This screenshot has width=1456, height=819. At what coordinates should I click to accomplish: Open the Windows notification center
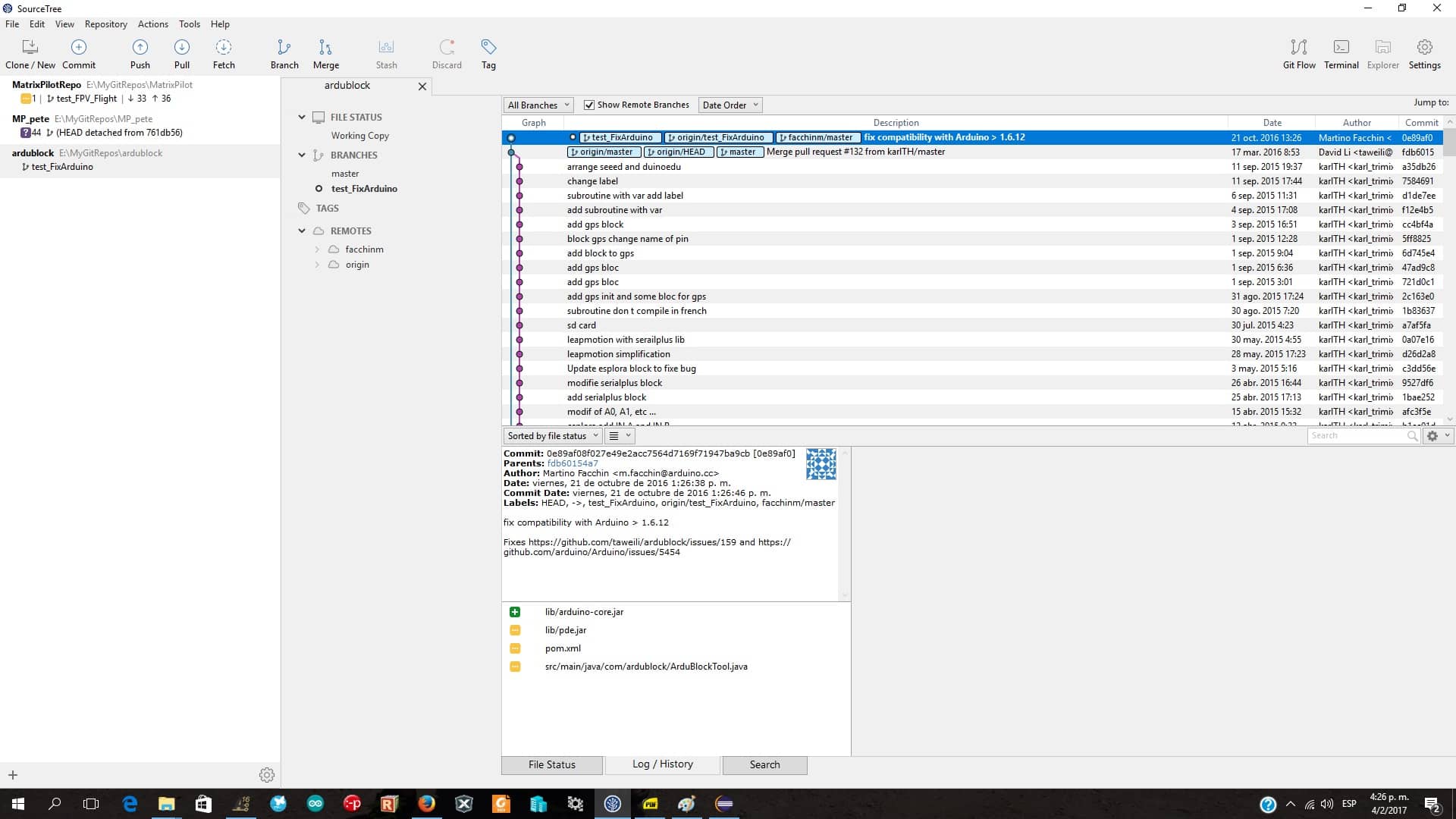pyautogui.click(x=1432, y=804)
